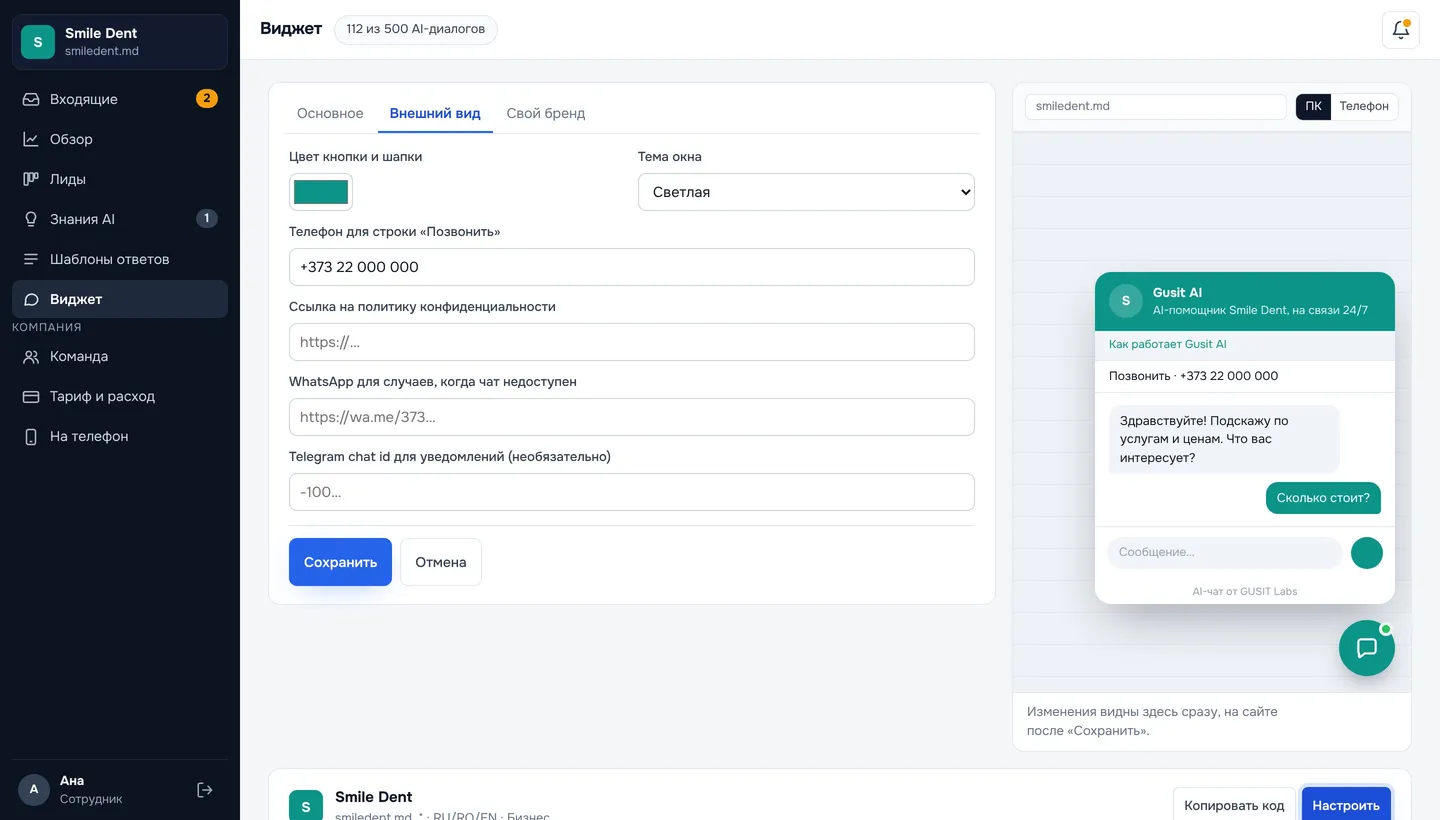Click the privacy policy link field
Screen dimensions: 1440x820
(x=632, y=342)
